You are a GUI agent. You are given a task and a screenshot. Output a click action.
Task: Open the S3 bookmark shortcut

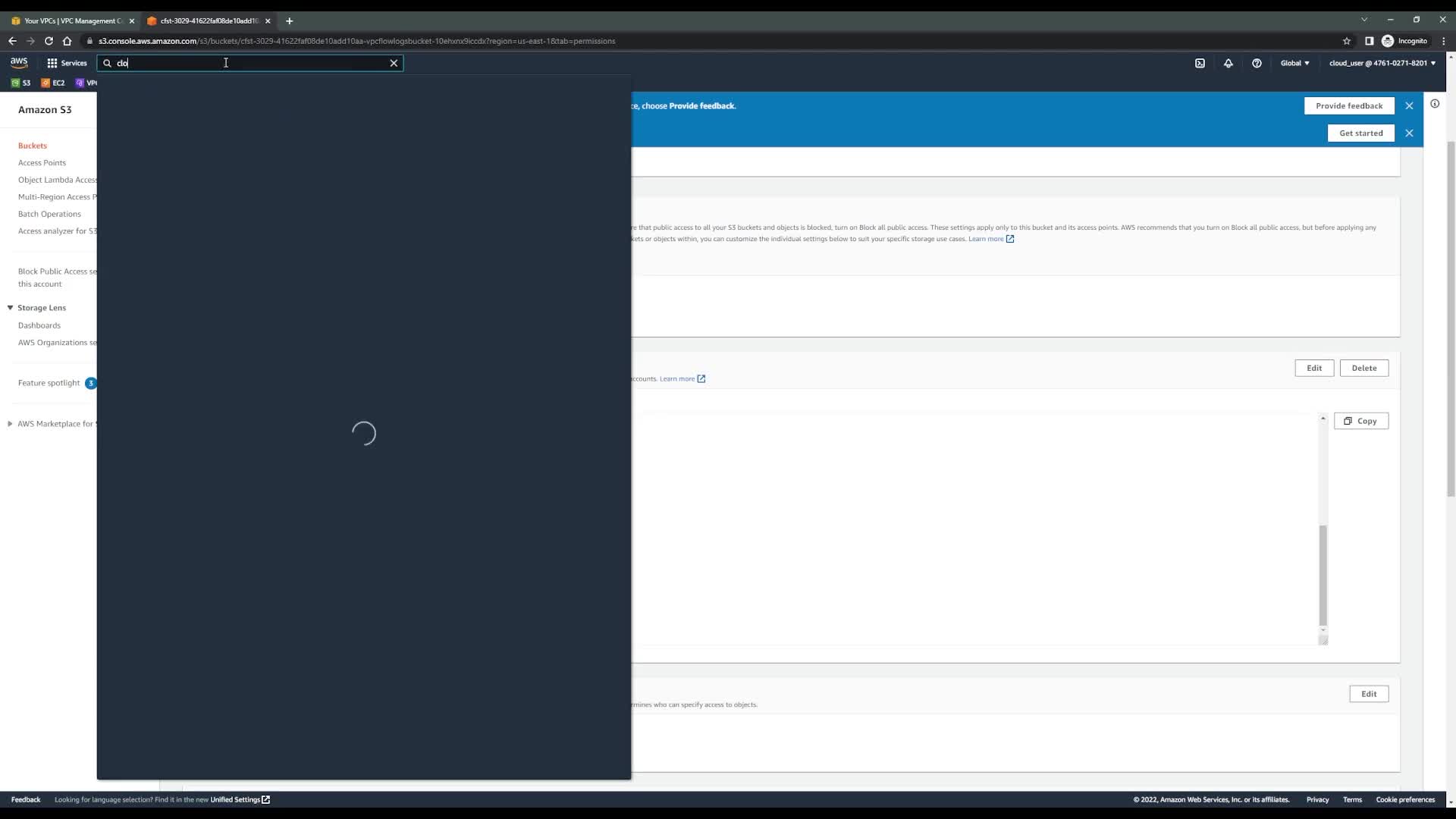21,83
